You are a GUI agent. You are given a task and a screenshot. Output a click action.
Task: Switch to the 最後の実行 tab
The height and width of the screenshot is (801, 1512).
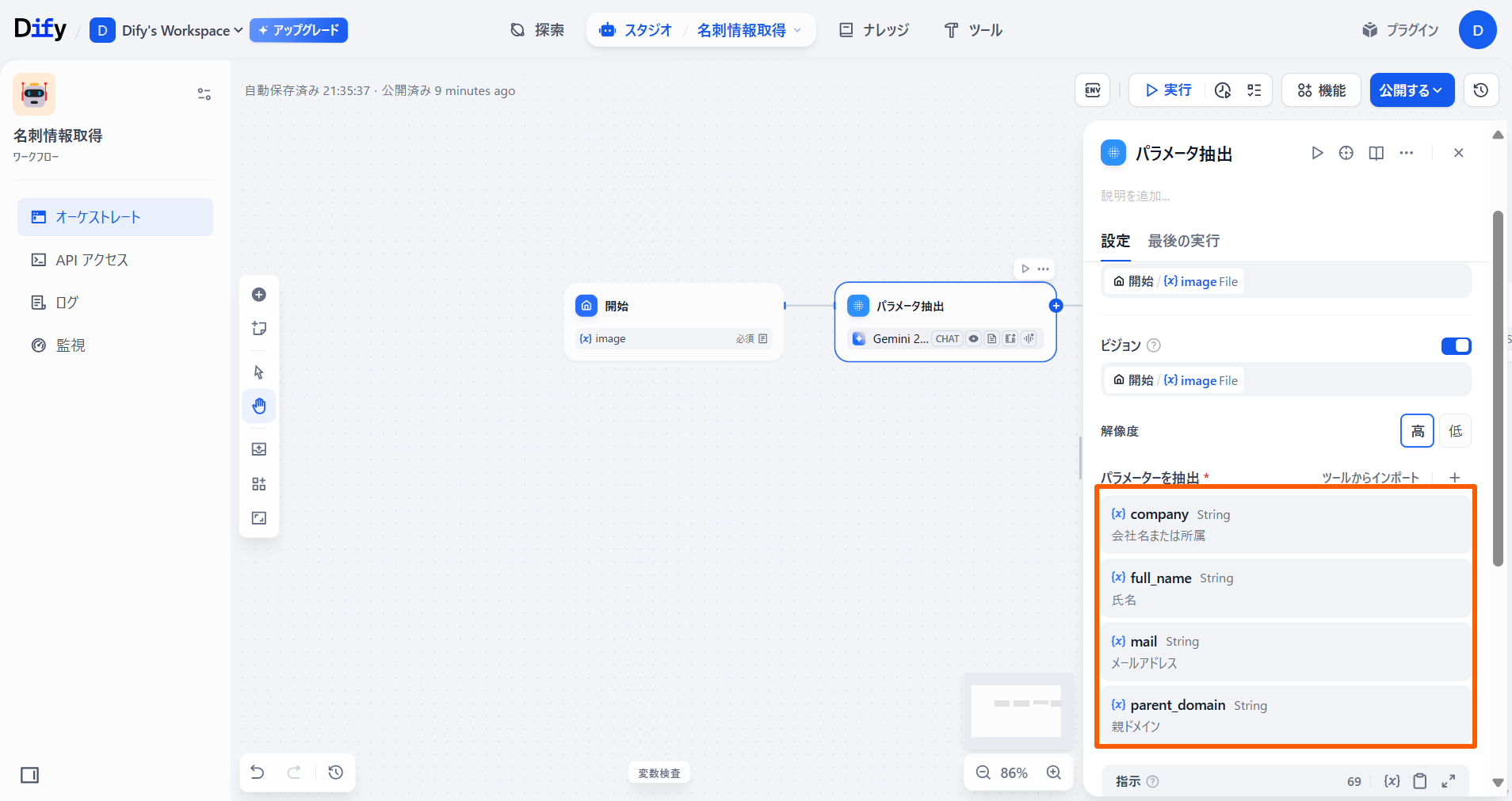point(1183,241)
